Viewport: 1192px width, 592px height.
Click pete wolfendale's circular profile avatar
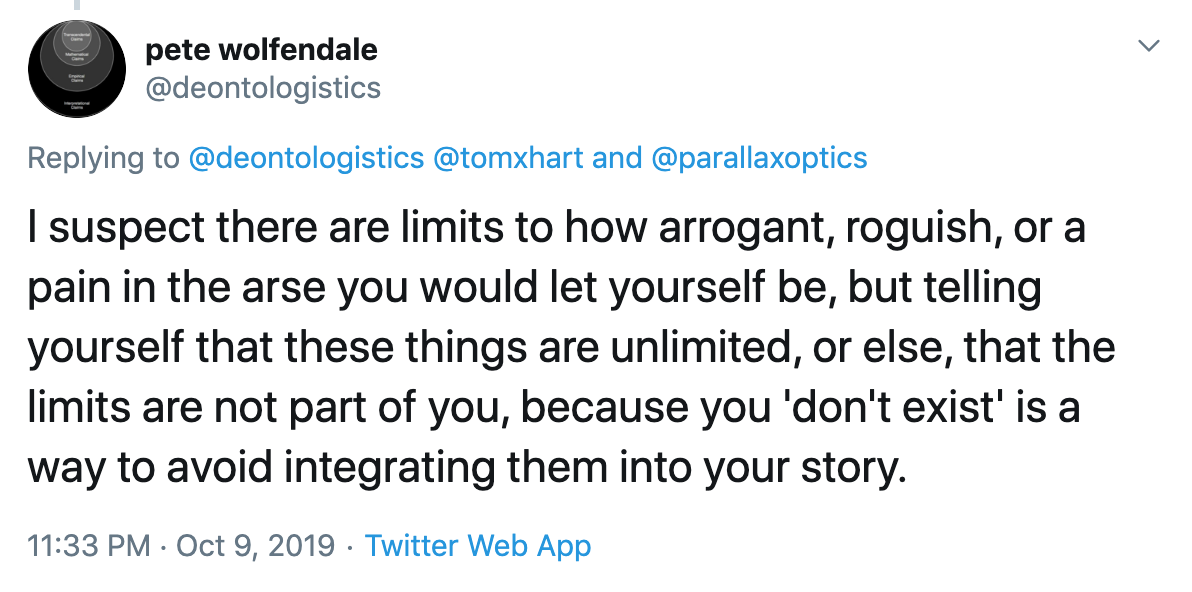tap(76, 70)
